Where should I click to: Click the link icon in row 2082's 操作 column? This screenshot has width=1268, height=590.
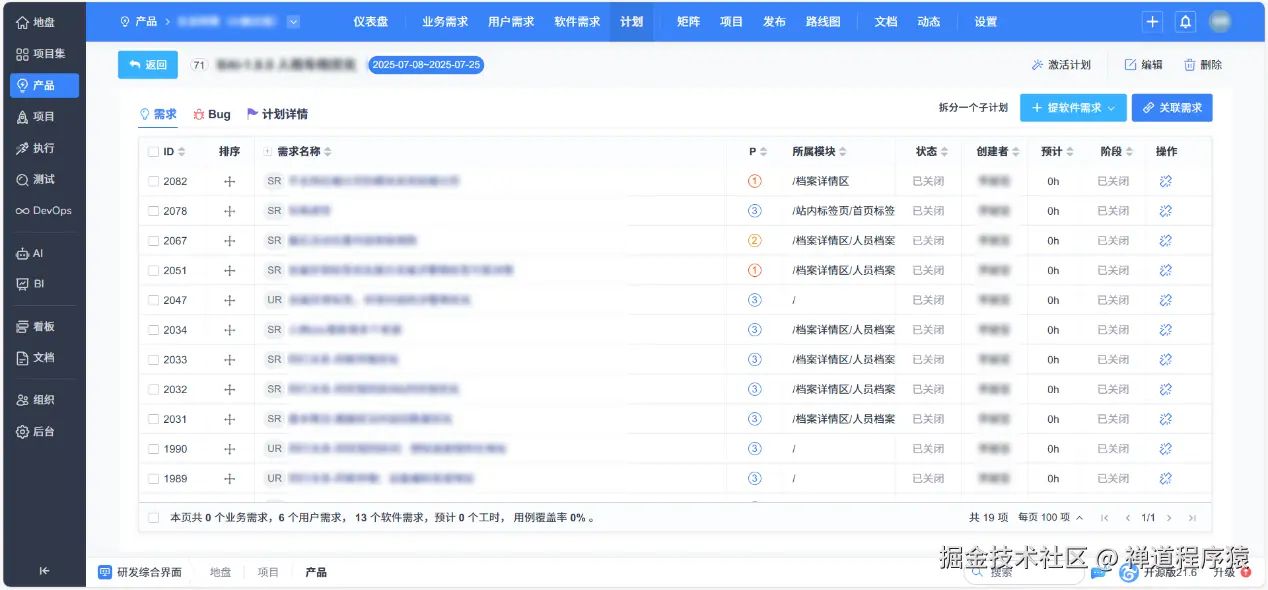pos(1166,181)
